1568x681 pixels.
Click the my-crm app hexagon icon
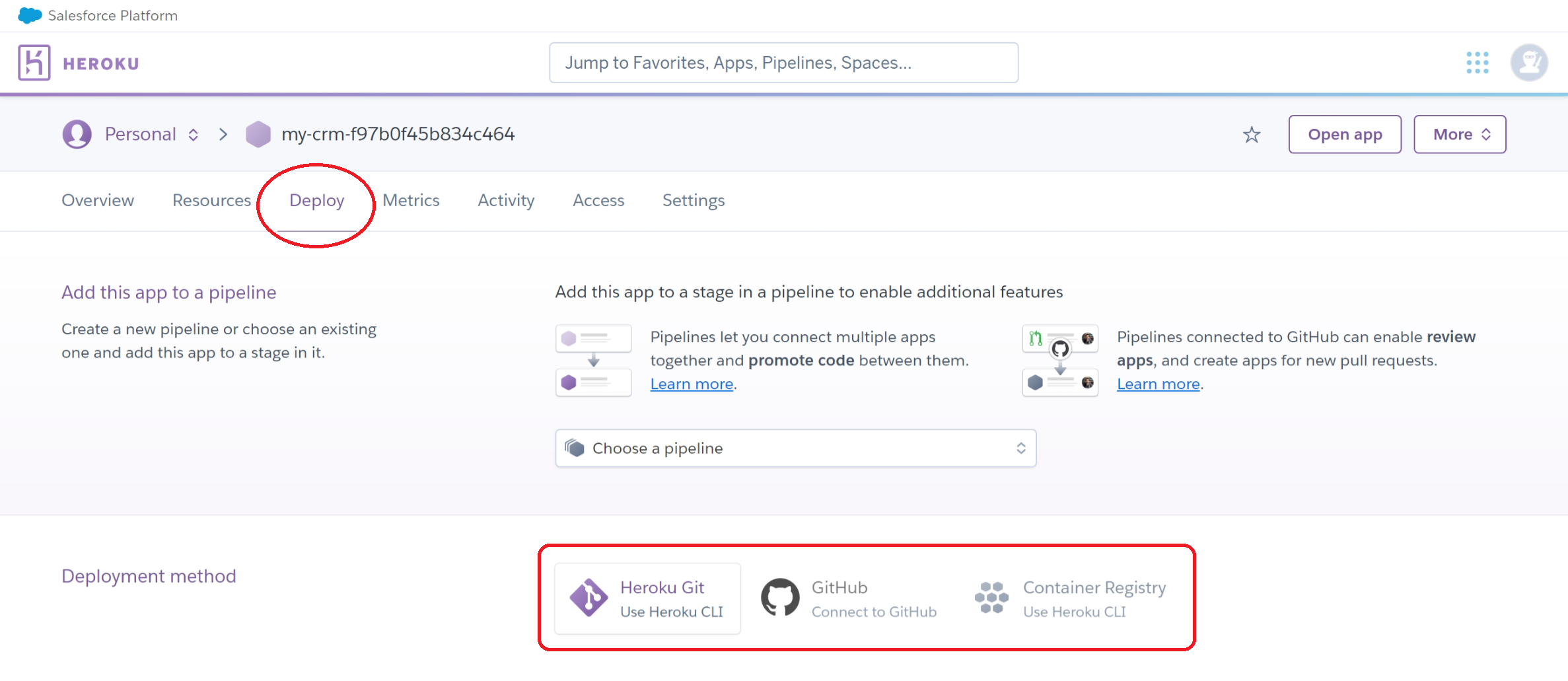click(258, 134)
